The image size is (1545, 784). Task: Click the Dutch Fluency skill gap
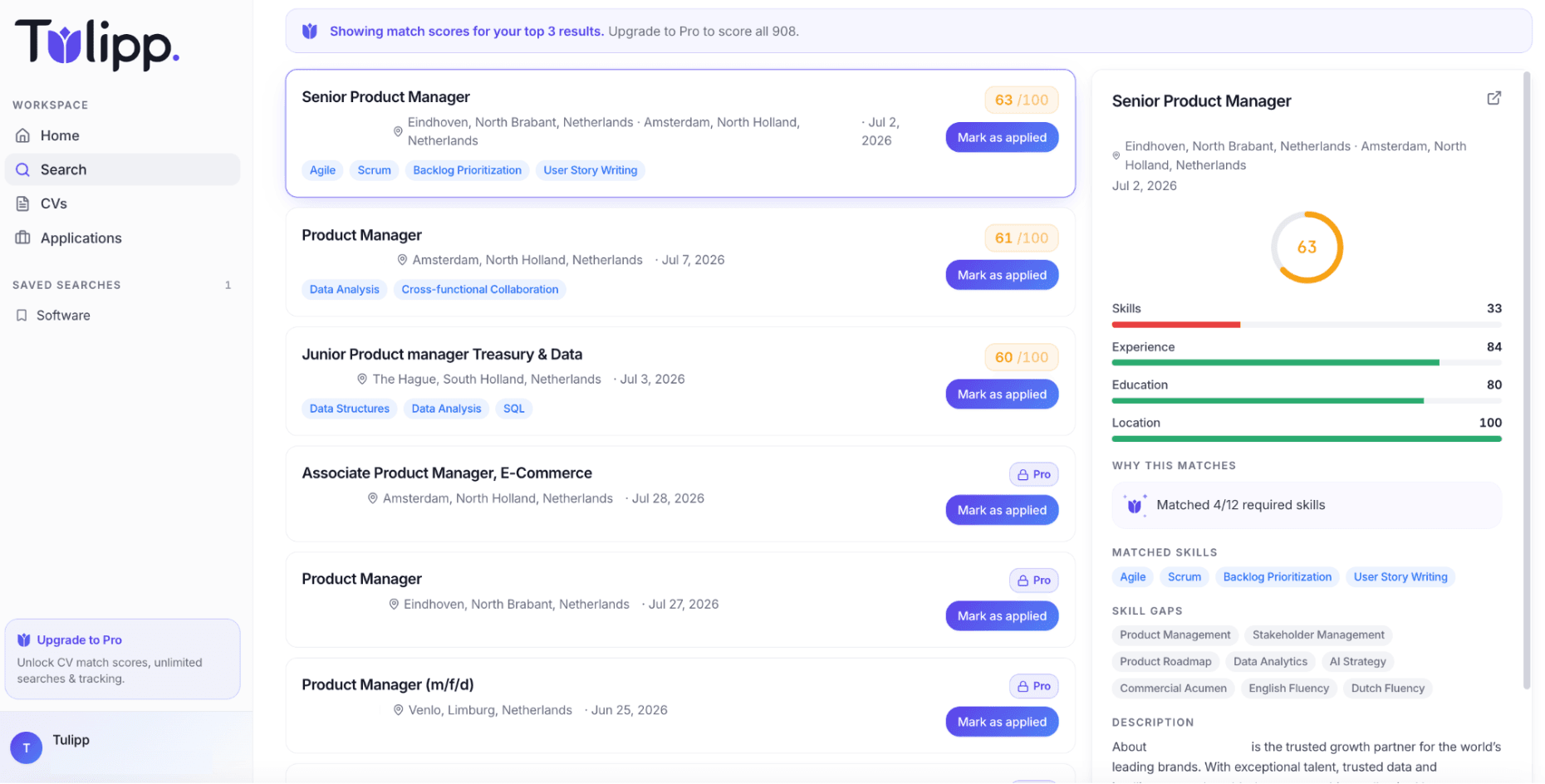click(1387, 688)
